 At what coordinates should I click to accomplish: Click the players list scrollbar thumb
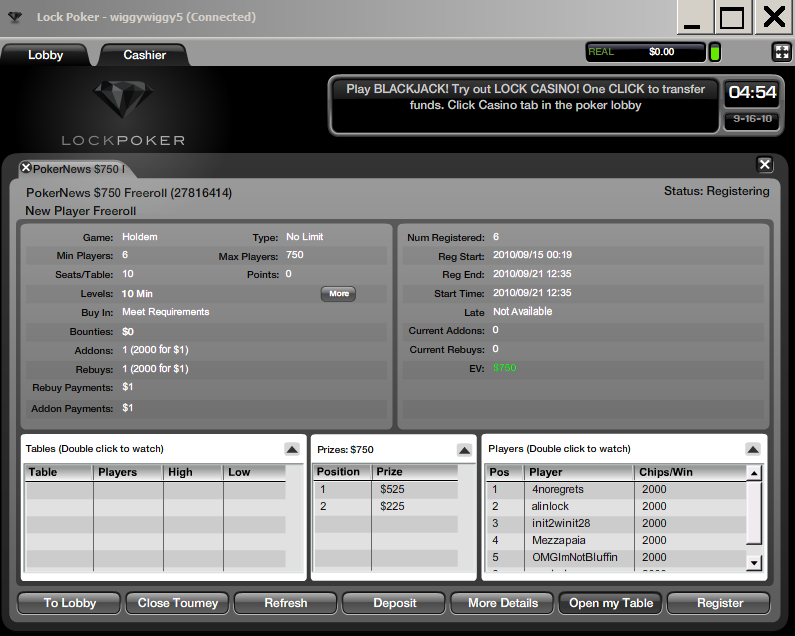click(754, 512)
